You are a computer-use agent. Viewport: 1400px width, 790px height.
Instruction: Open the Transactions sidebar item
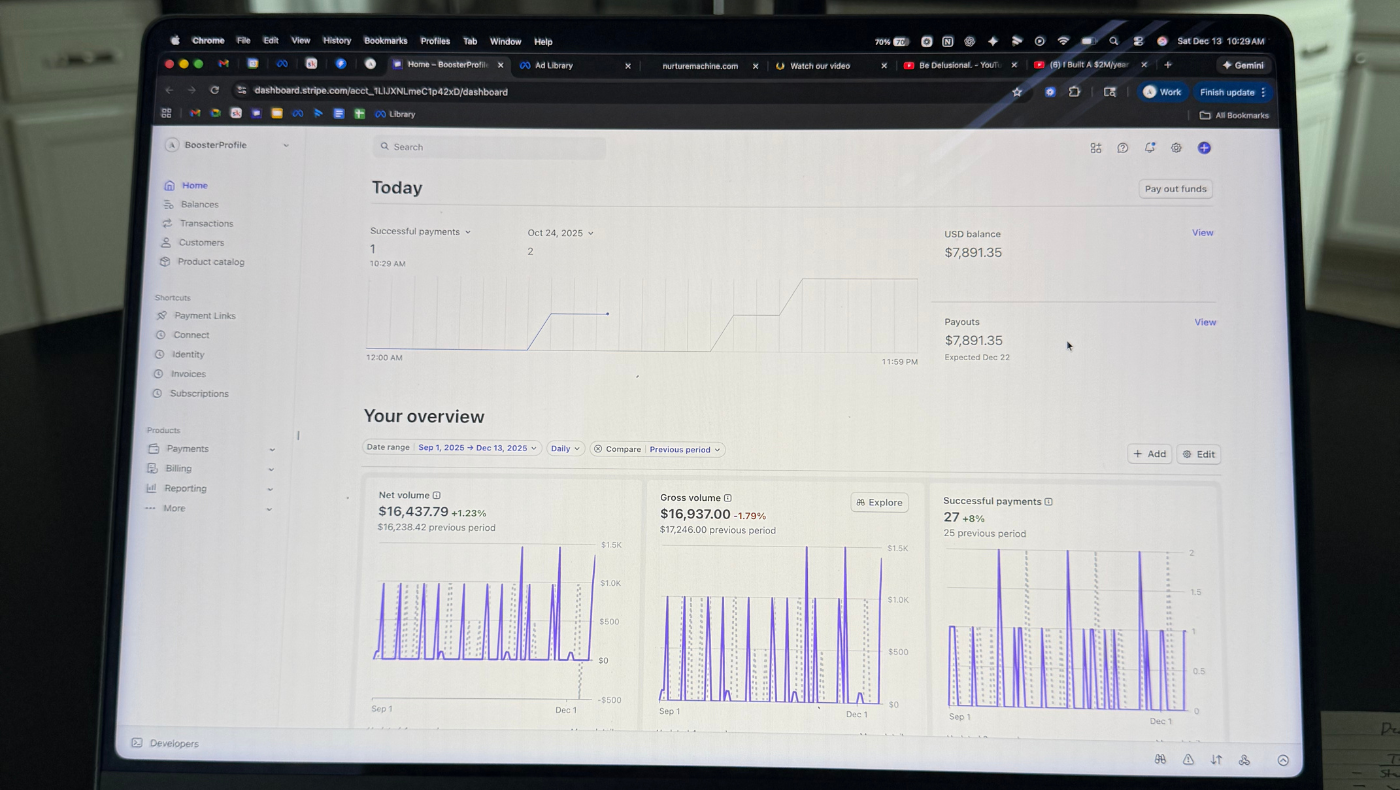[206, 224]
